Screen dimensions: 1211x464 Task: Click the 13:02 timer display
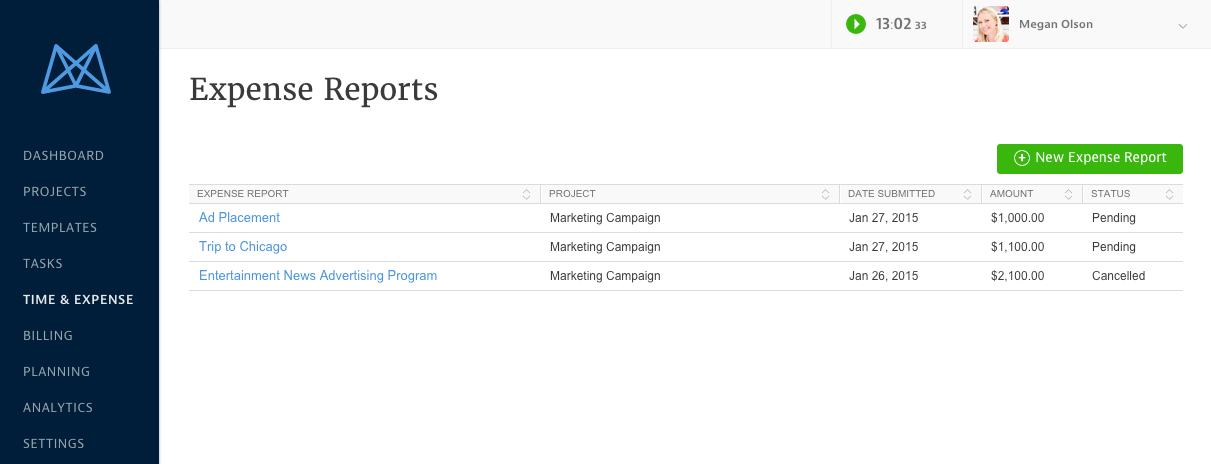[x=893, y=24]
